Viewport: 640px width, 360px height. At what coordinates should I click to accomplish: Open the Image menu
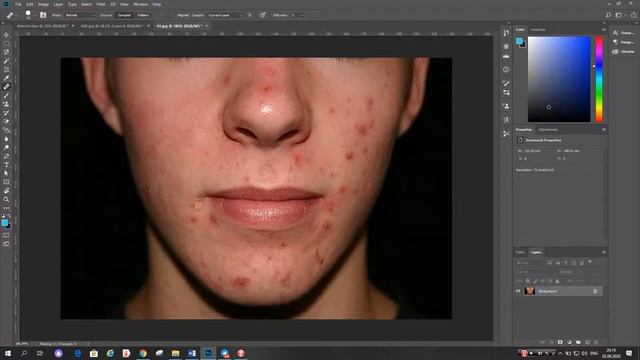[x=43, y=4]
